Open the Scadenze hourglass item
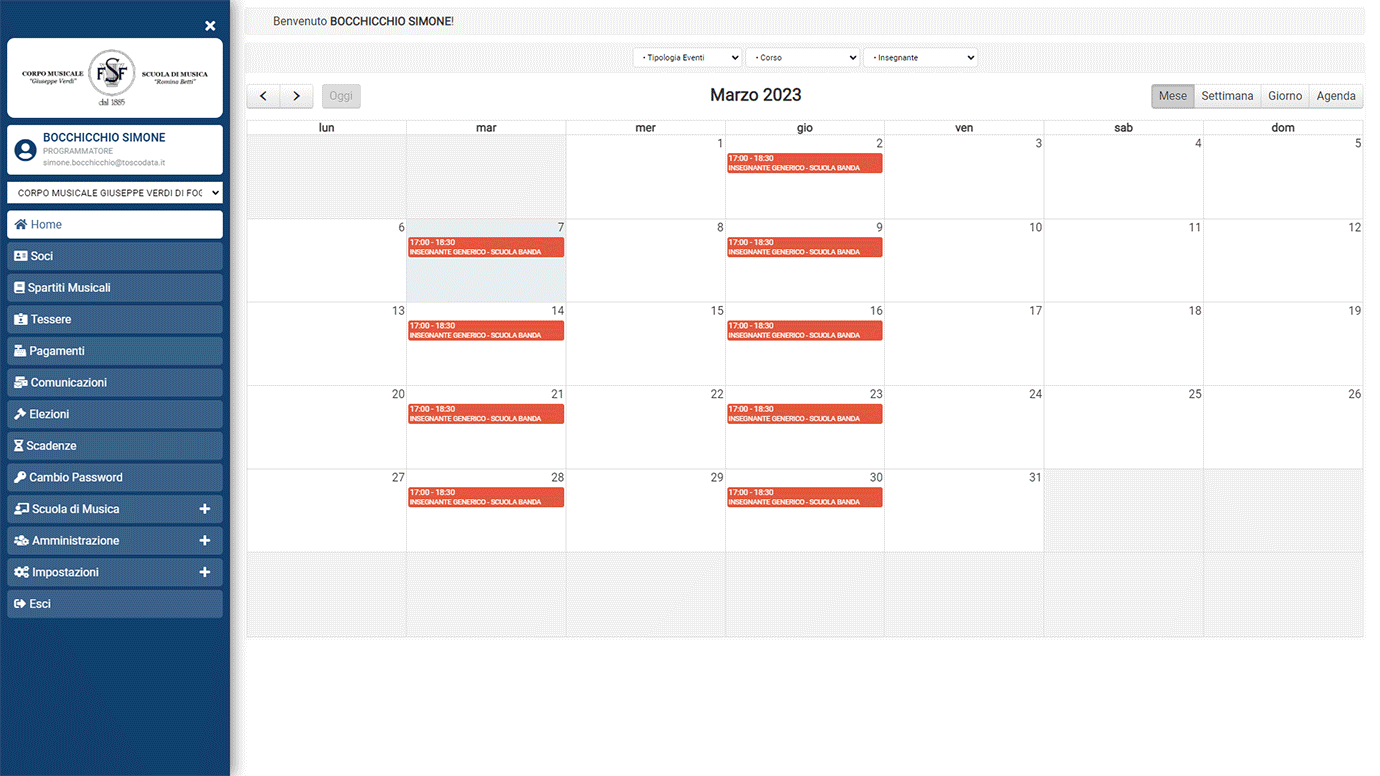 pyautogui.click(x=114, y=446)
